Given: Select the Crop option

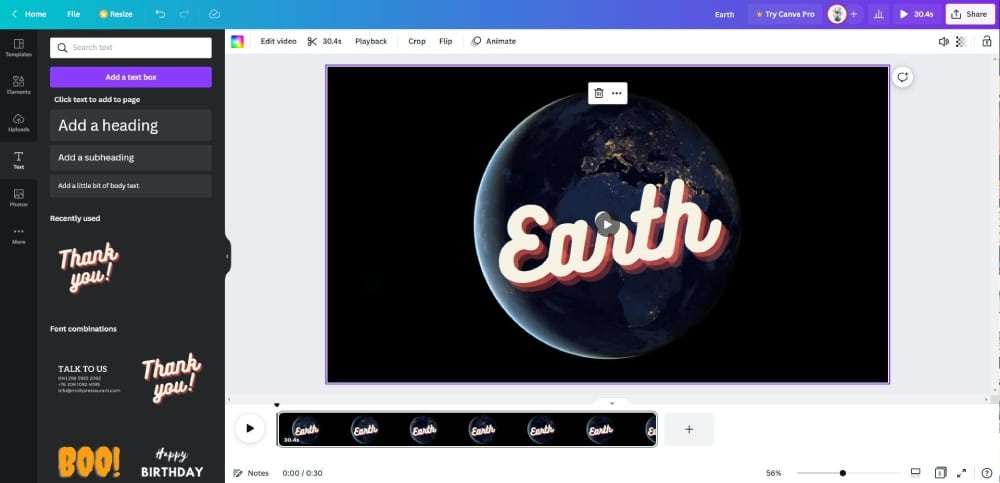Looking at the screenshot, I should point(416,41).
